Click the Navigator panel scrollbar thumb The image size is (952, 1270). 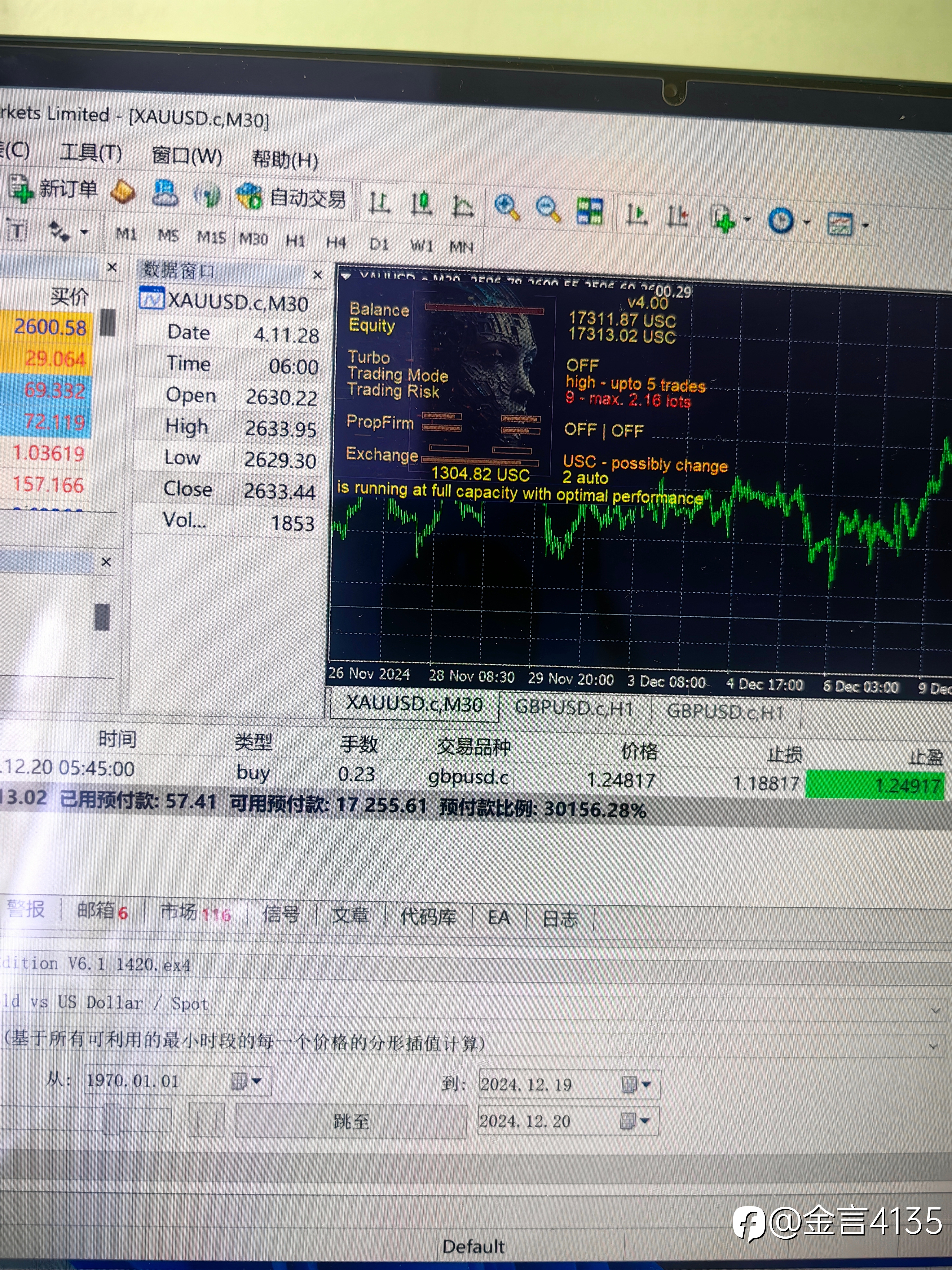coord(102,617)
